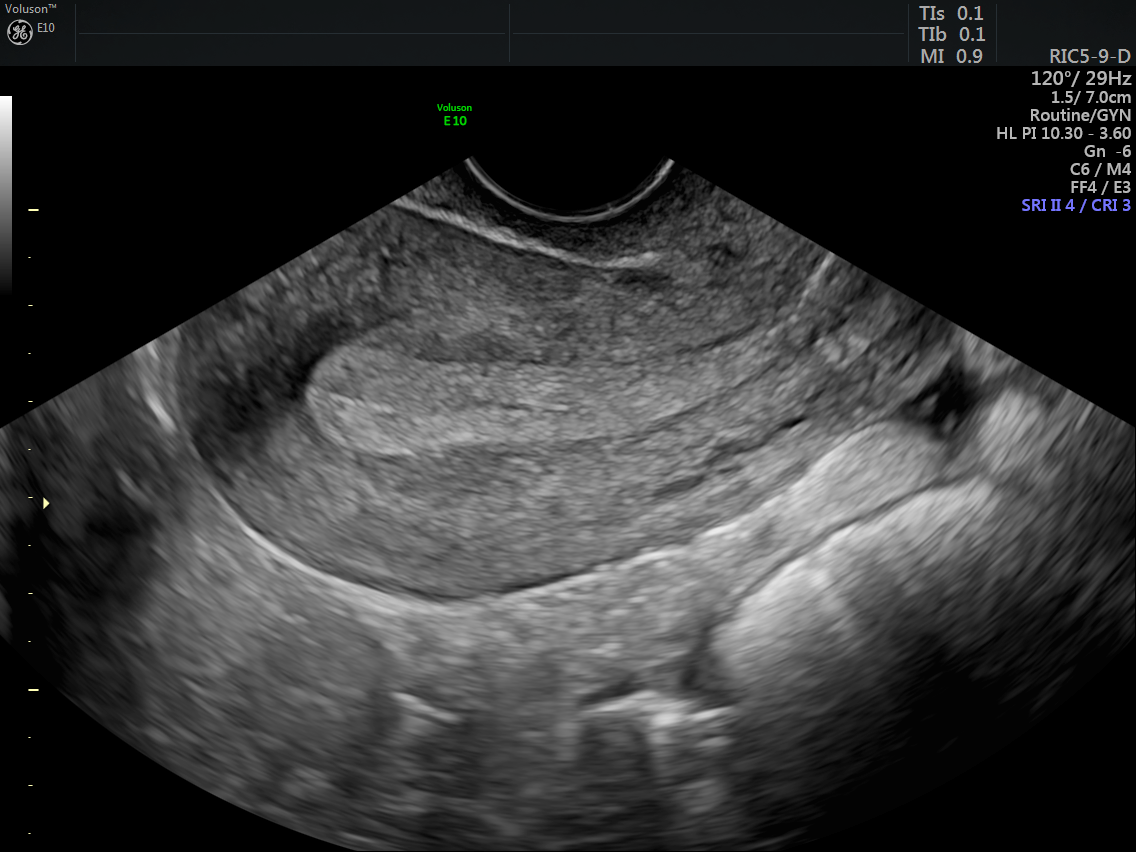Click the blue SRI II 4 / CRI 3 label

(x=1076, y=206)
